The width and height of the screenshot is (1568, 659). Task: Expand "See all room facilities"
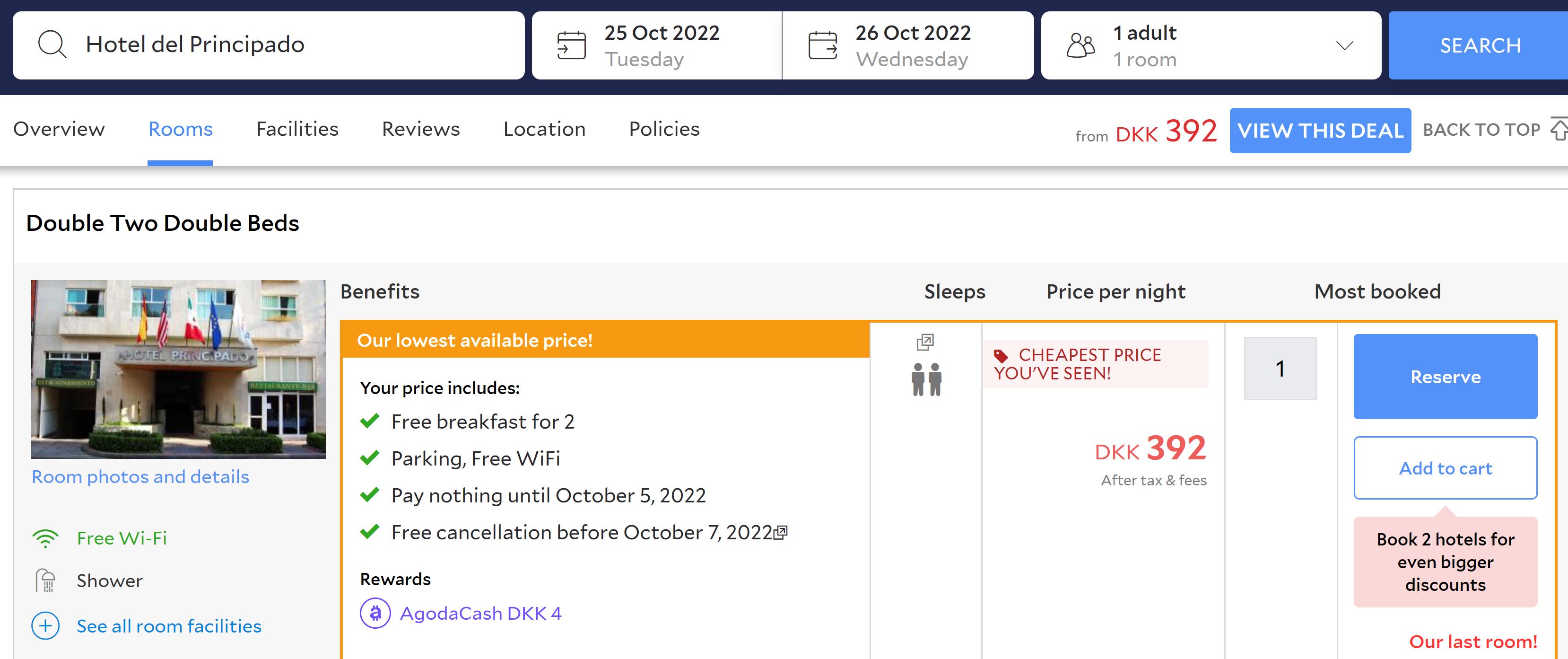coord(168,626)
